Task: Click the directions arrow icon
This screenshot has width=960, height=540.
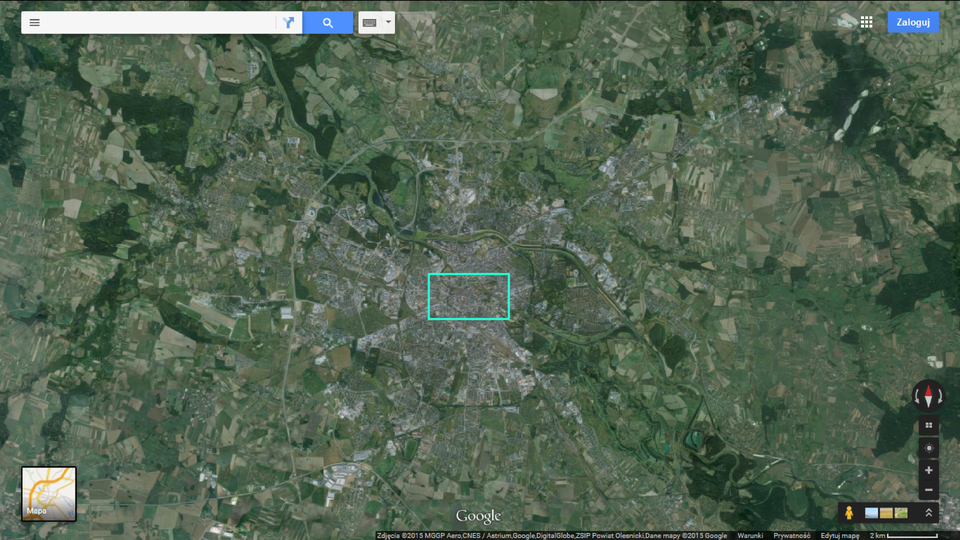Action: pyautogui.click(x=289, y=22)
